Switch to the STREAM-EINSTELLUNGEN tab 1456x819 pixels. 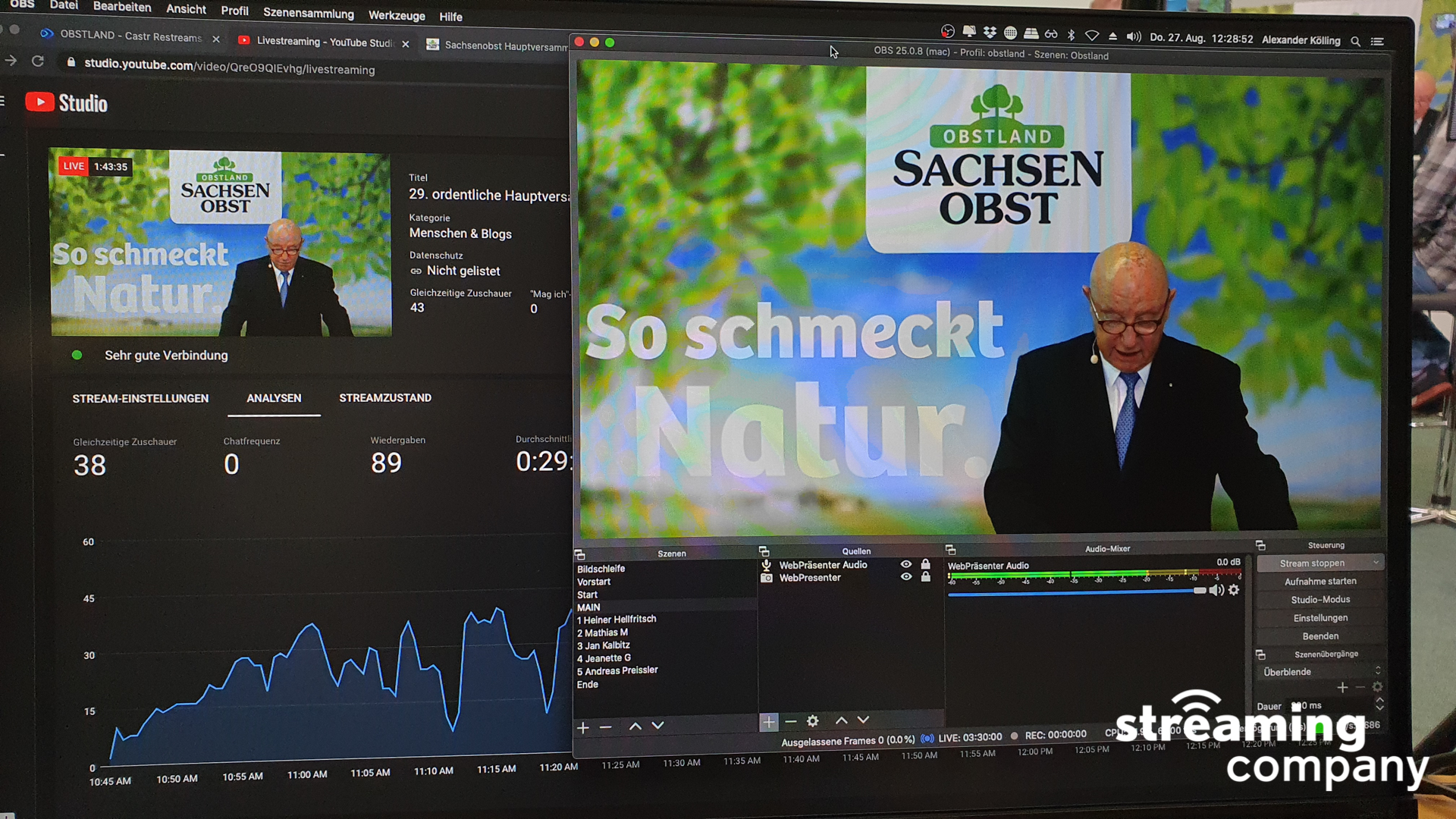pos(140,398)
